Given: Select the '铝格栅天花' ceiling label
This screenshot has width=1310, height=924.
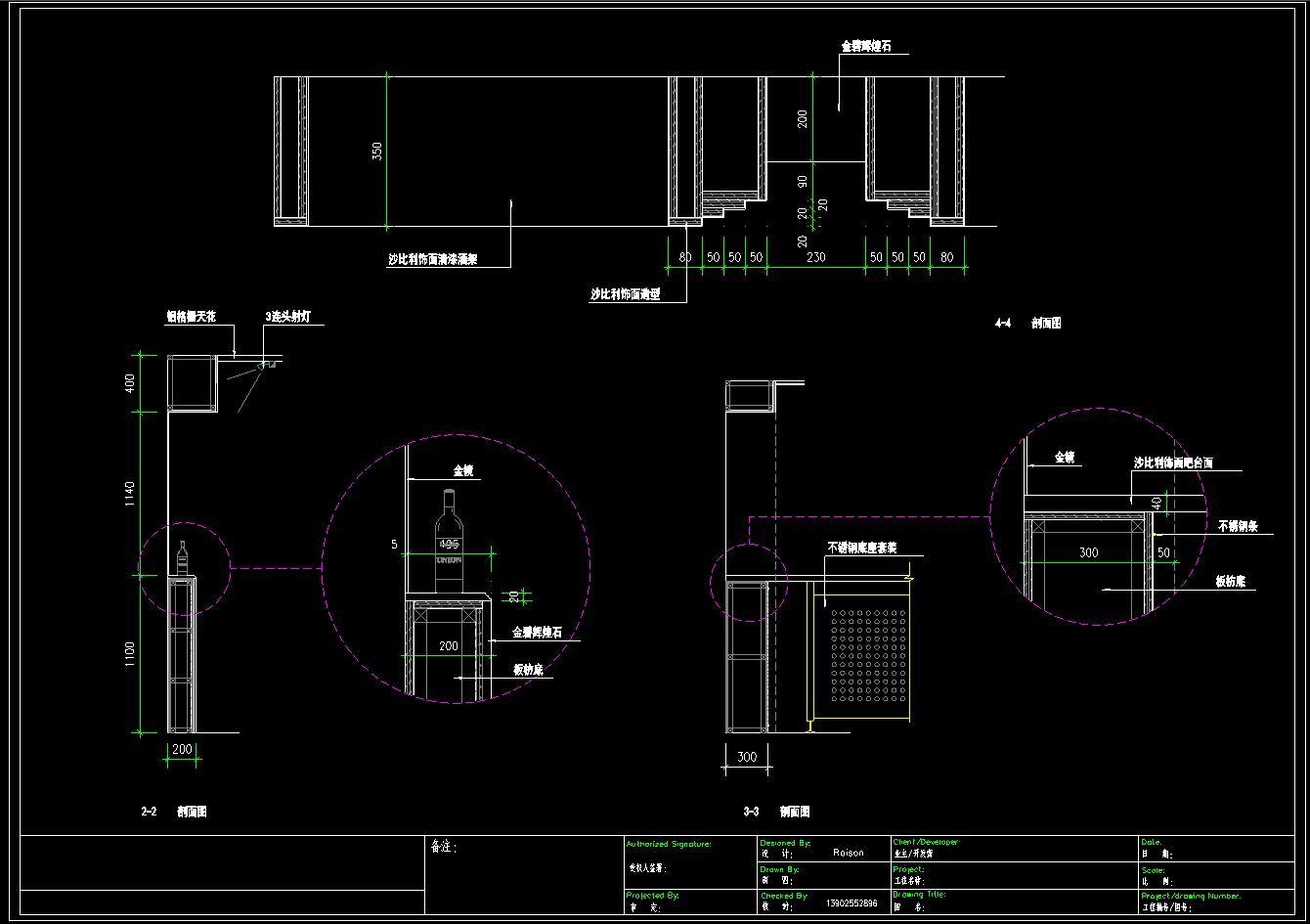Looking at the screenshot, I should (x=191, y=317).
